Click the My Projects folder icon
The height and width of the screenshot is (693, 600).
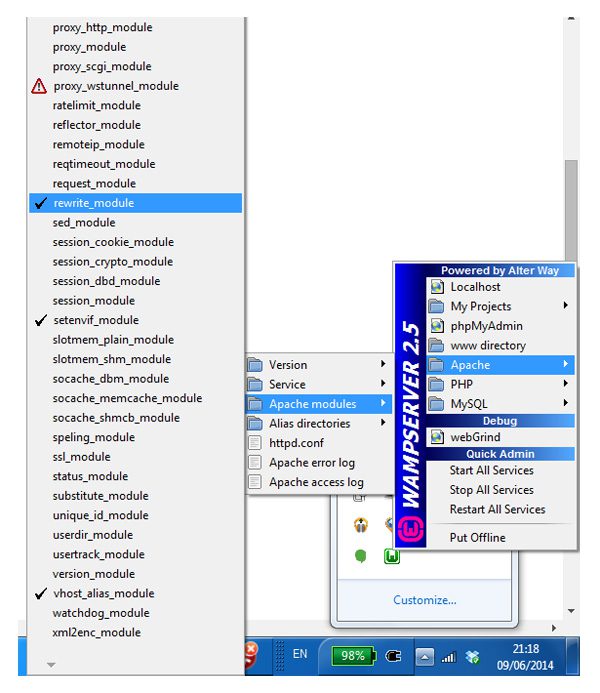[x=437, y=306]
